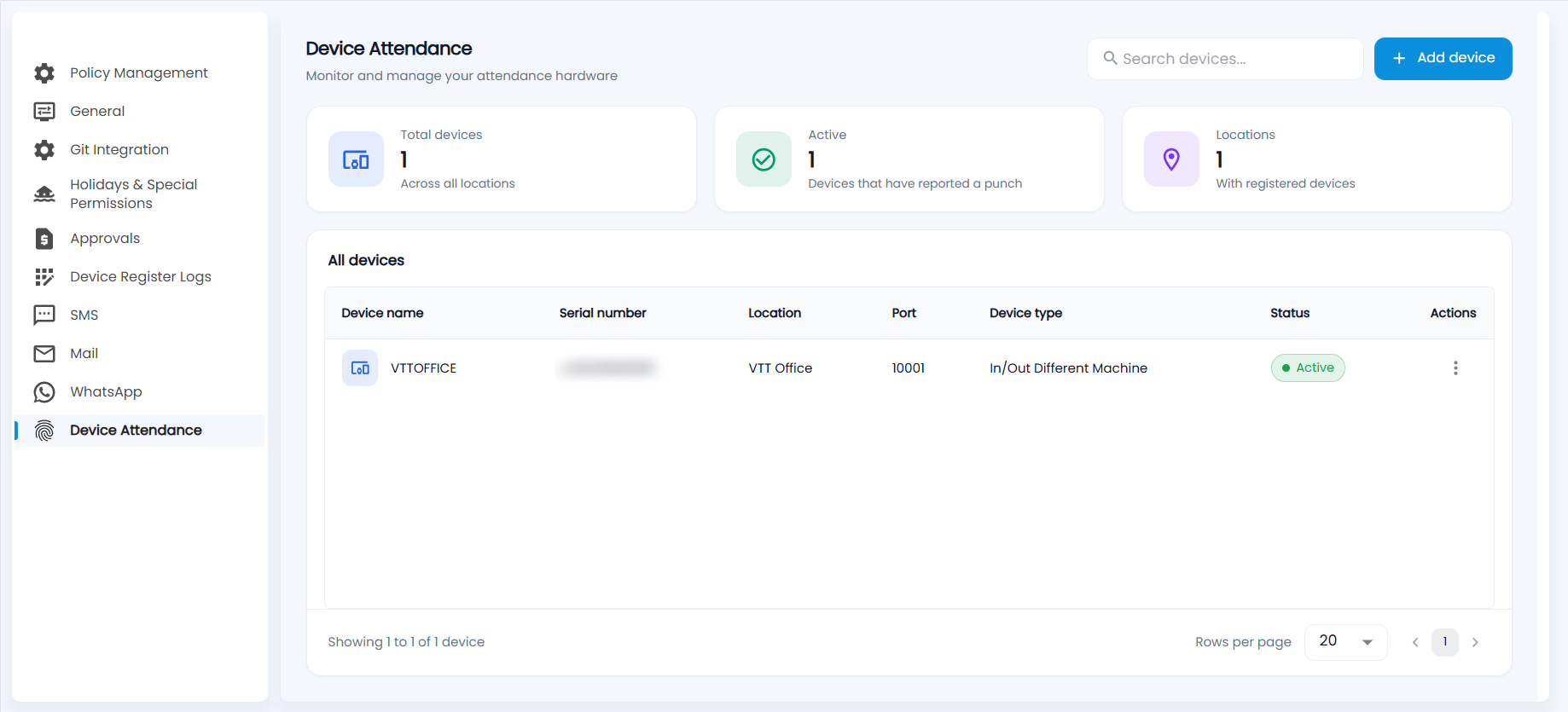Focus the Search devices field

click(x=1225, y=59)
